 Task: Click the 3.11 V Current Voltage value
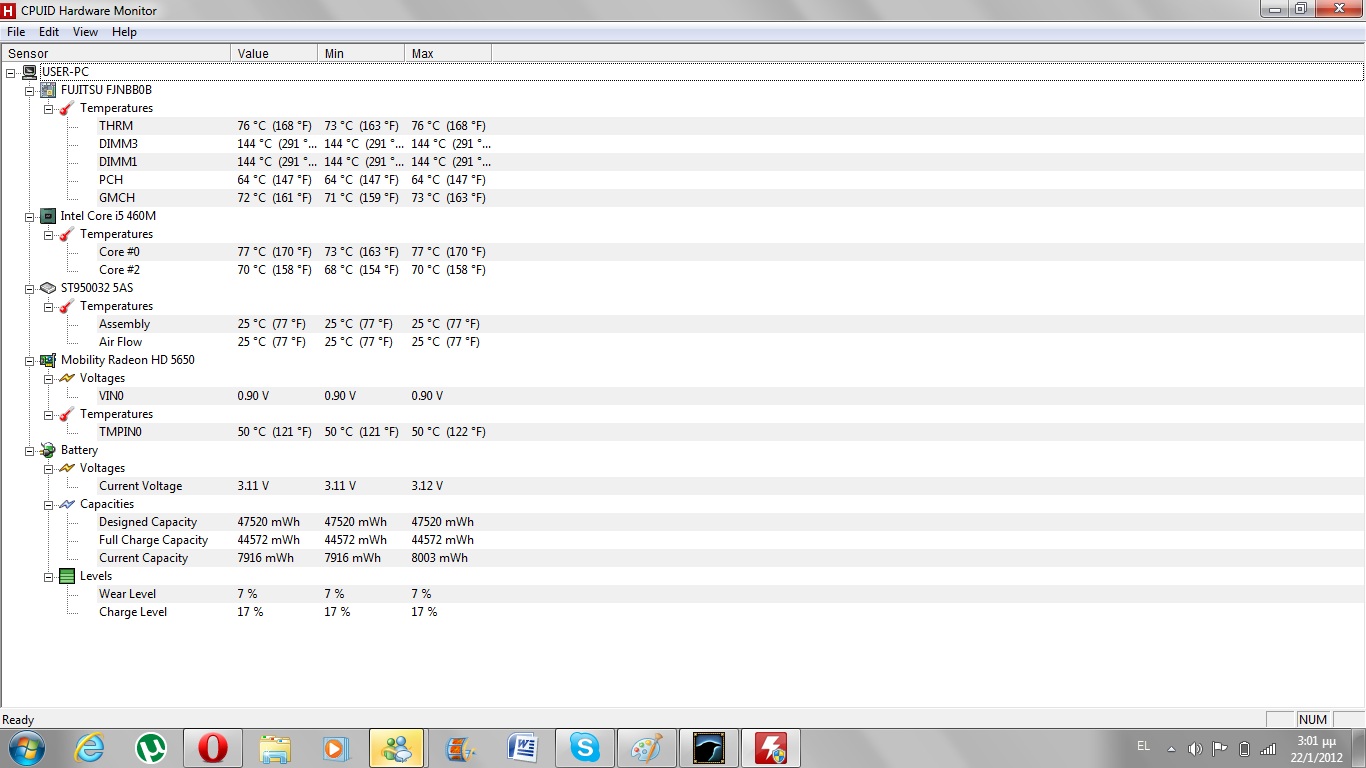253,486
